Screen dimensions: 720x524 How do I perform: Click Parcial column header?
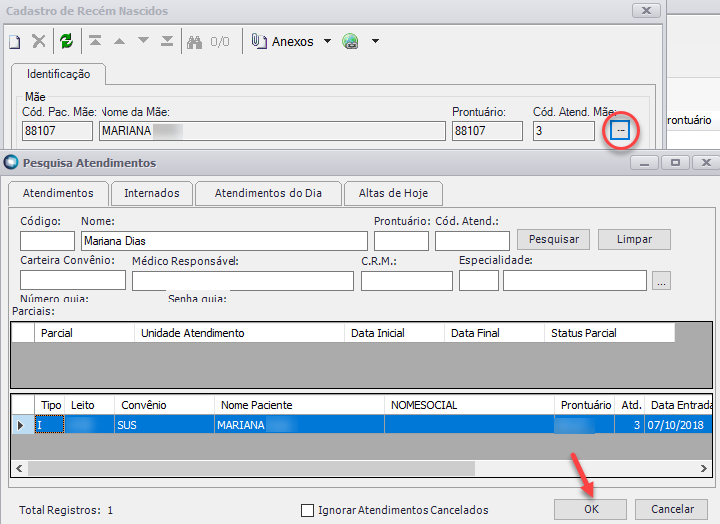point(84,333)
